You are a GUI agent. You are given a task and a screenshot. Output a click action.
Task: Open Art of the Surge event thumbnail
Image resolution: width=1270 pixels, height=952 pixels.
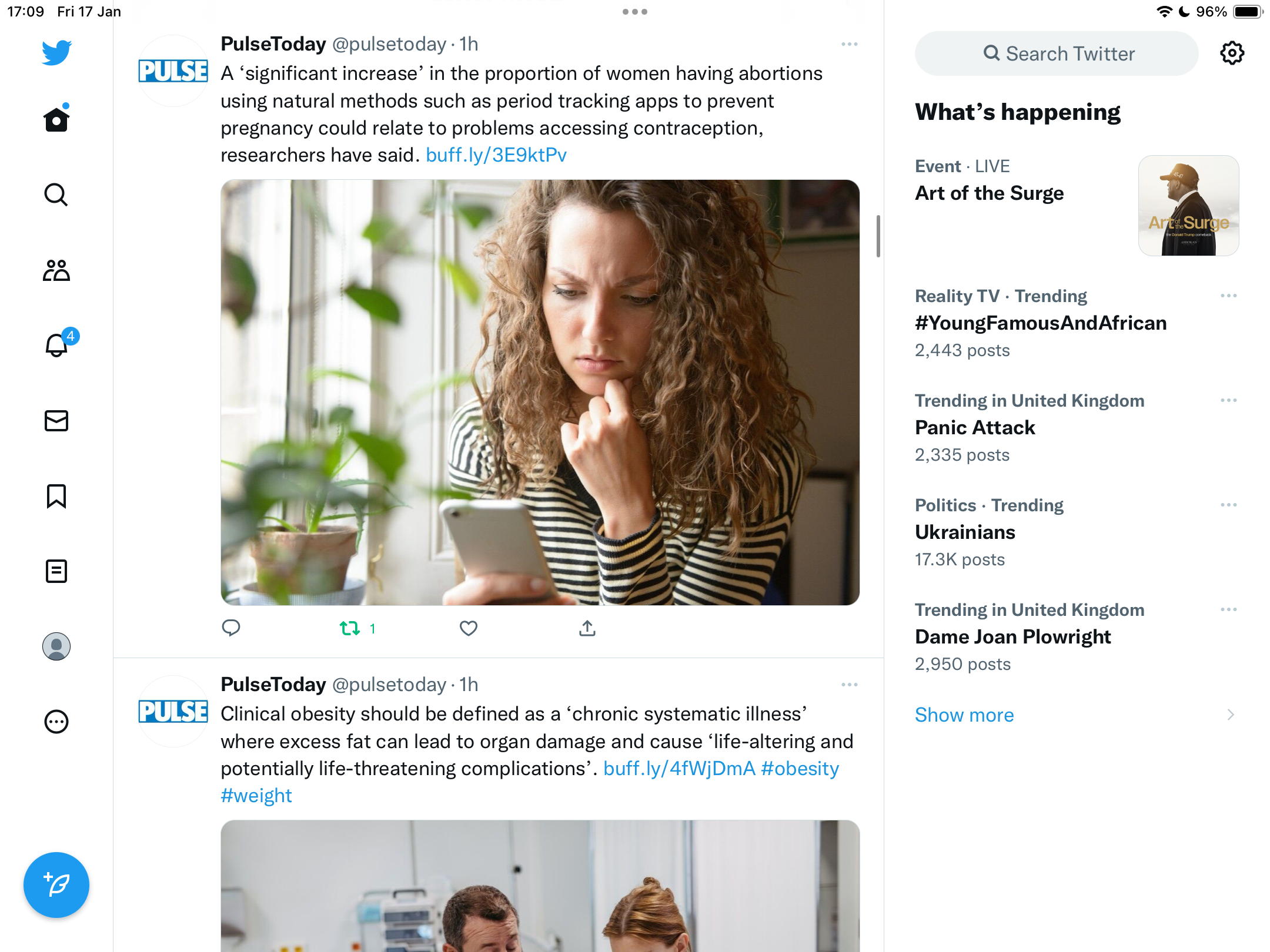(1188, 206)
